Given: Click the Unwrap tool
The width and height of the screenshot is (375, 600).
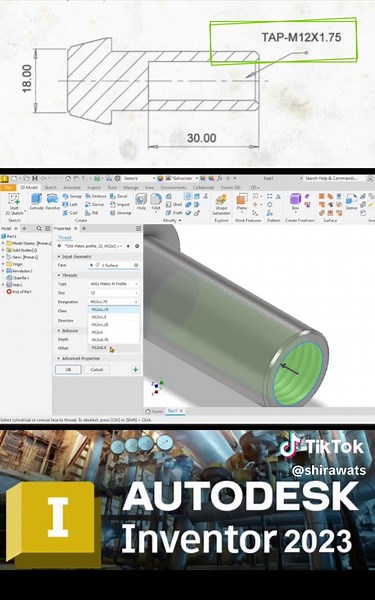Looking at the screenshot, I should point(121,213).
